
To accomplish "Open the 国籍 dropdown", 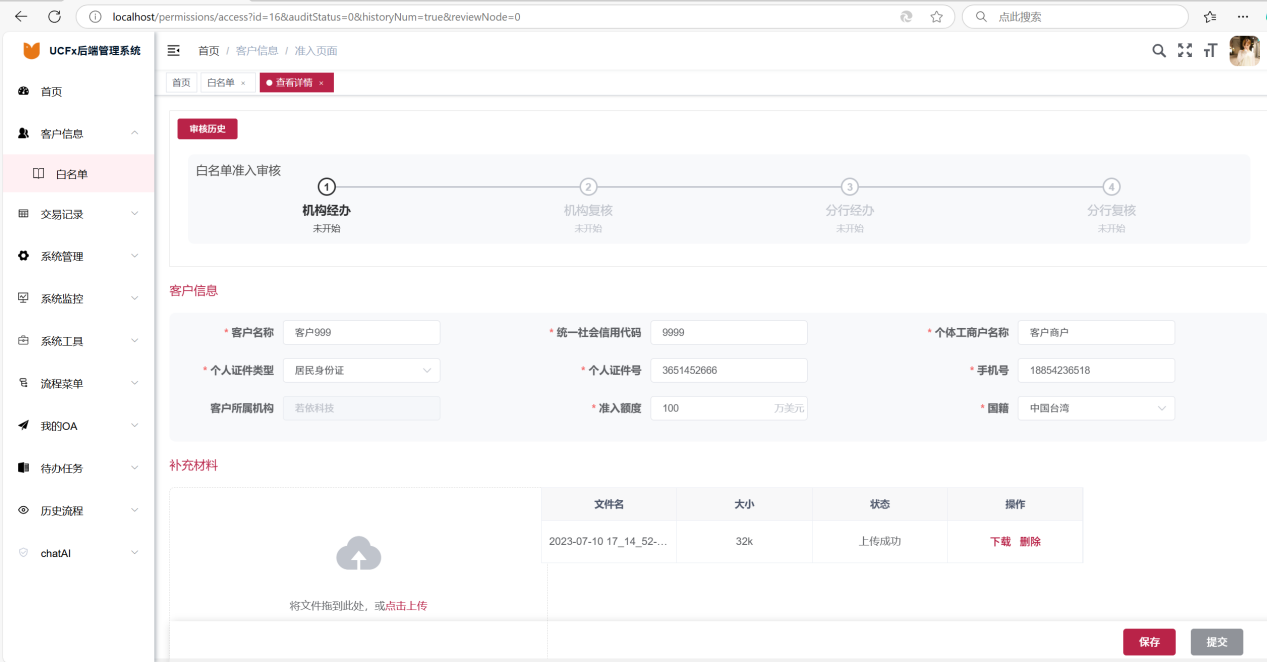I will (x=1095, y=408).
